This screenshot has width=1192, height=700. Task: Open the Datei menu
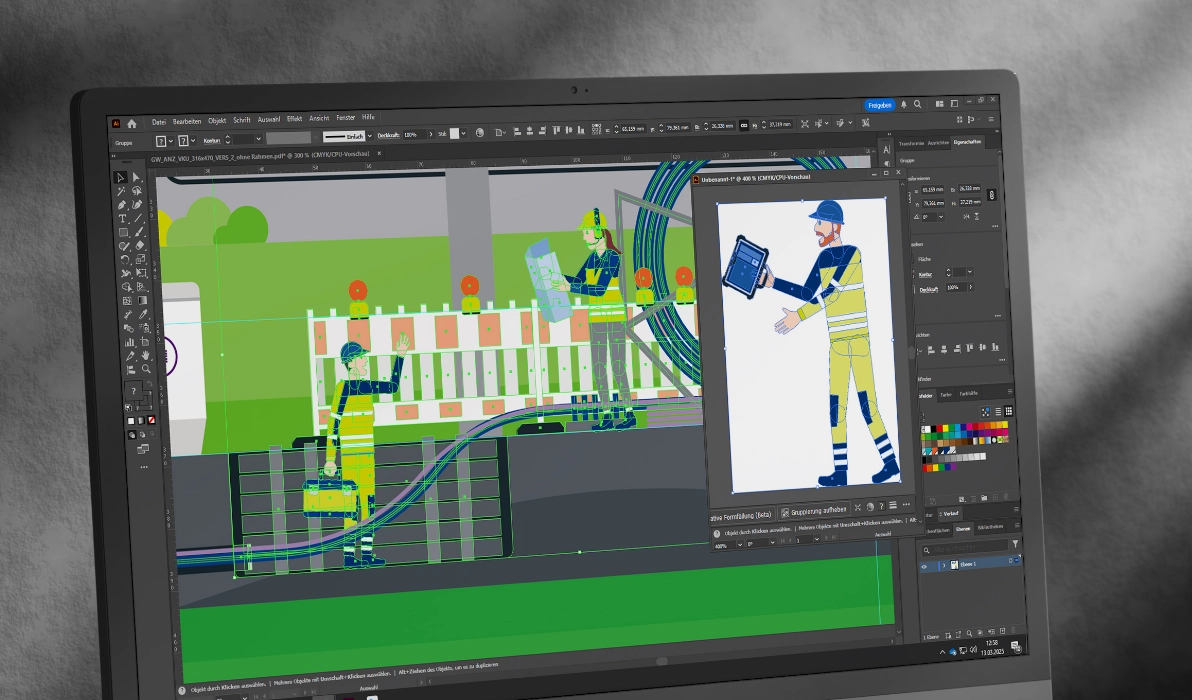tap(159, 122)
